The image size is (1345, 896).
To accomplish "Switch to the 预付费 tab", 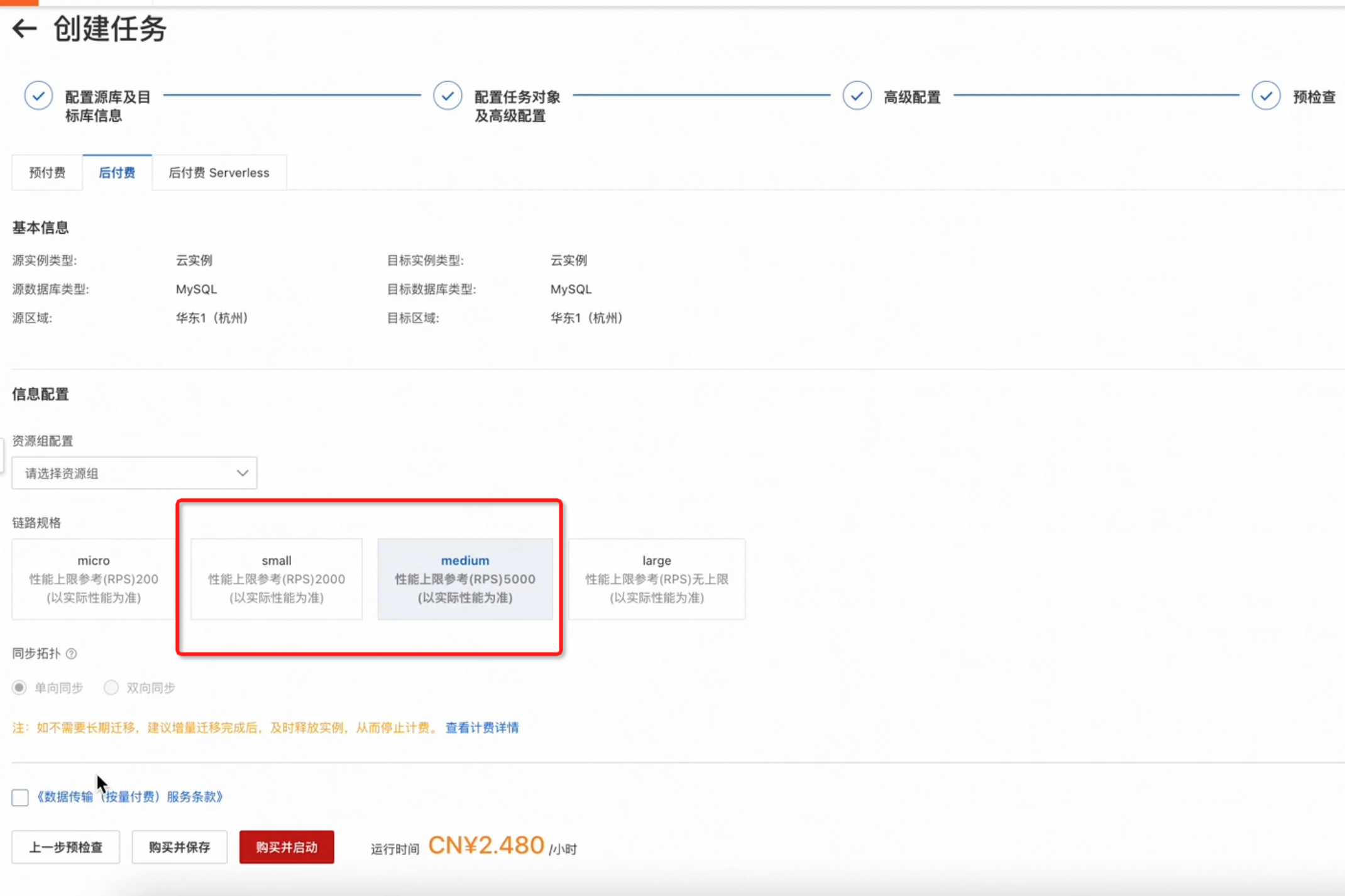I will (x=47, y=172).
